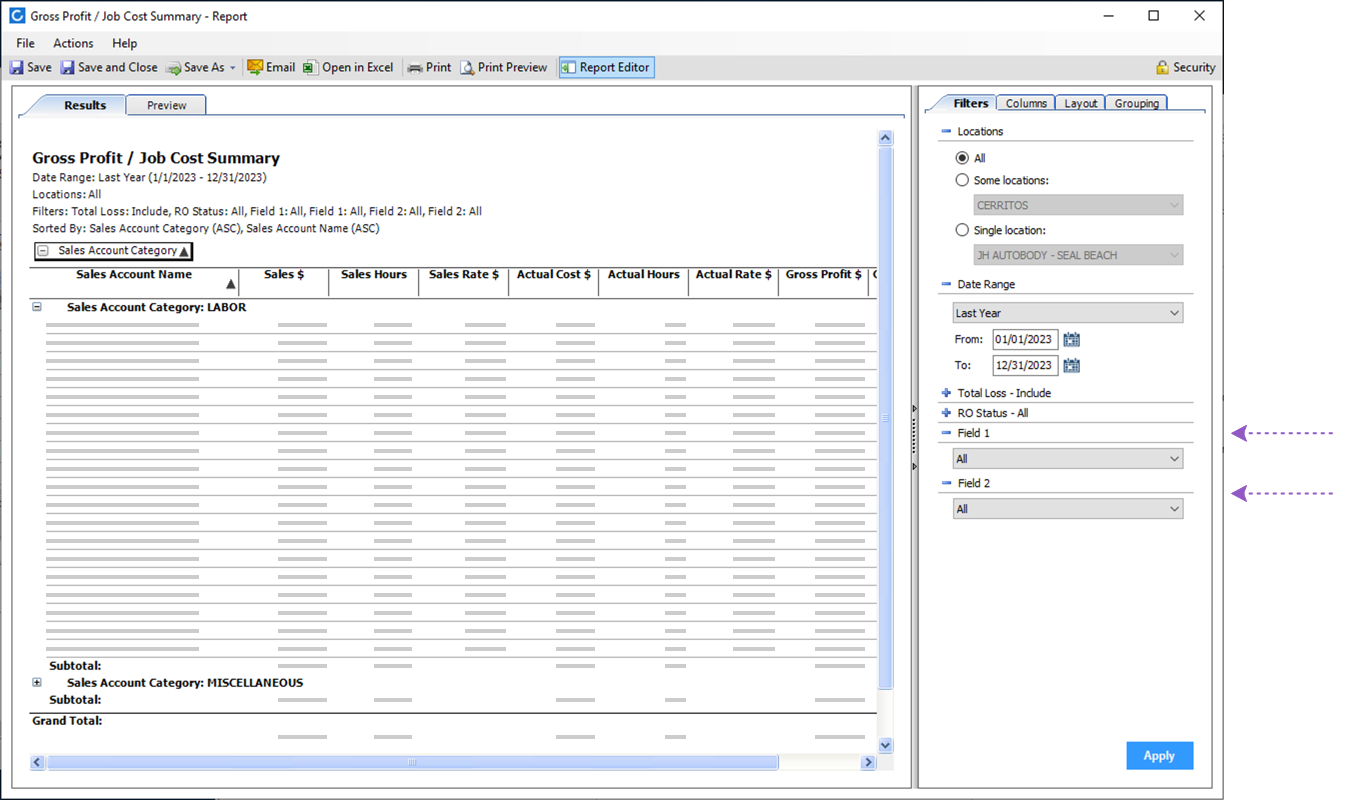
Task: Open the report in Excel
Action: (348, 67)
